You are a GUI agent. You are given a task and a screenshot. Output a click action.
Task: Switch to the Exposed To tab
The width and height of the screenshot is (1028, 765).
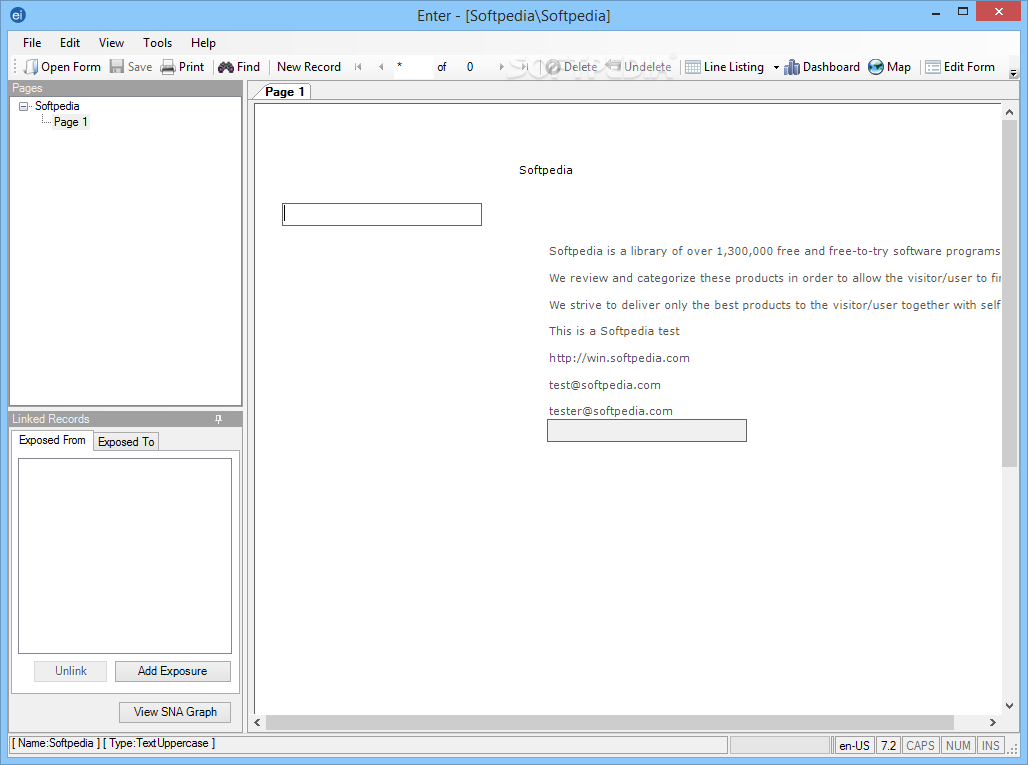126,442
